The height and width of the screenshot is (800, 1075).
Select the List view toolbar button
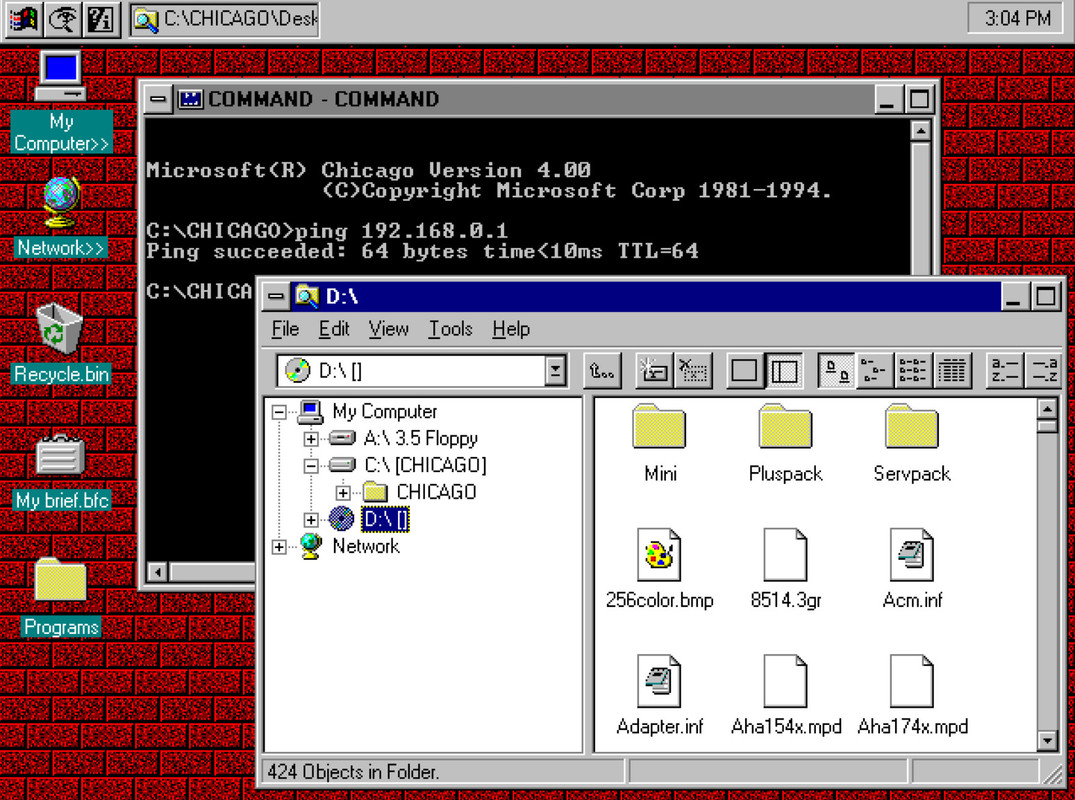click(x=913, y=371)
